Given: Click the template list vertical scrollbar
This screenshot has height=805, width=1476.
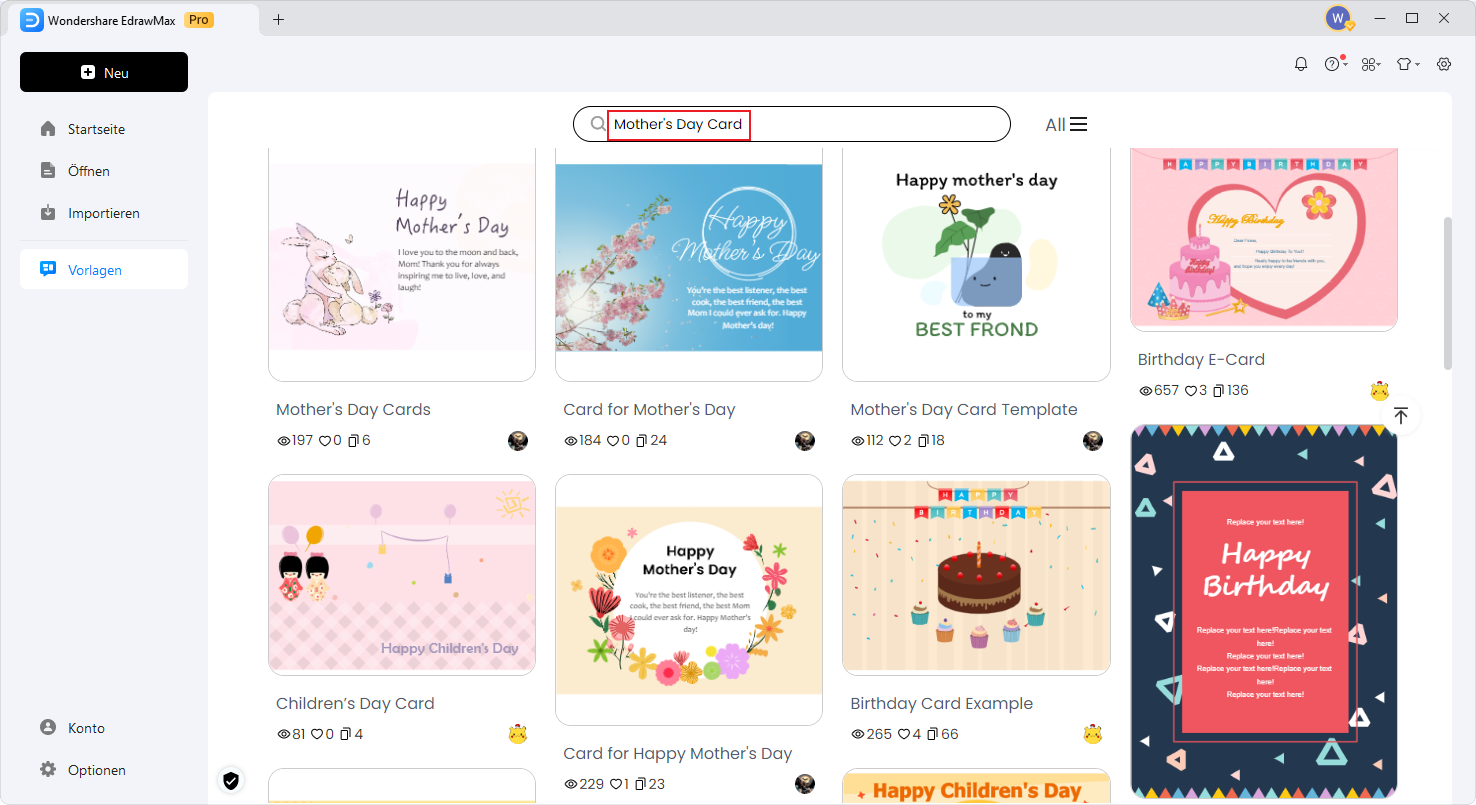Looking at the screenshot, I should coord(1448,293).
